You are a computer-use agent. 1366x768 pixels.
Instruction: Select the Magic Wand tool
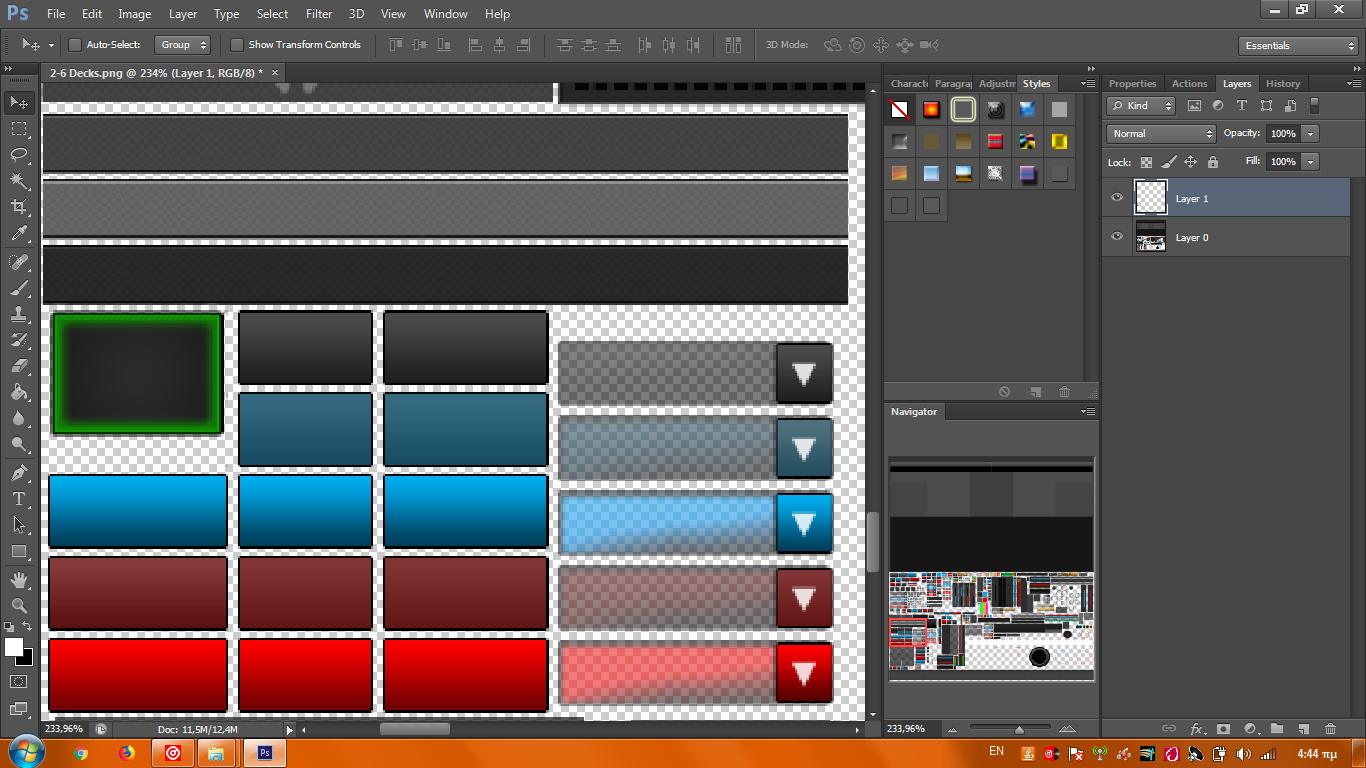point(19,181)
